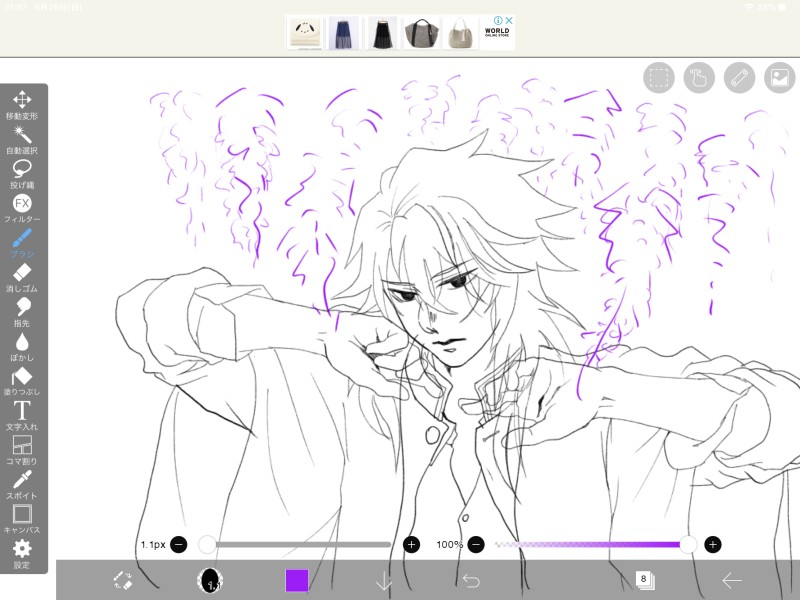
Task: Select the Eraser (消しゴム) tool
Action: [x=22, y=278]
